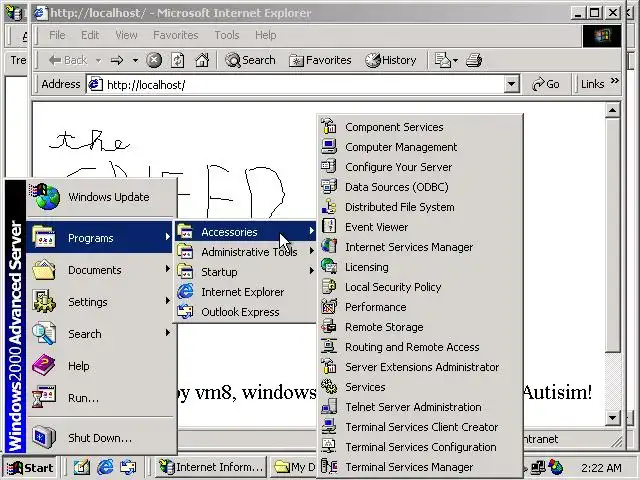Open the Back history dropdown arrow
Screen dimensions: 640x480
98,60
